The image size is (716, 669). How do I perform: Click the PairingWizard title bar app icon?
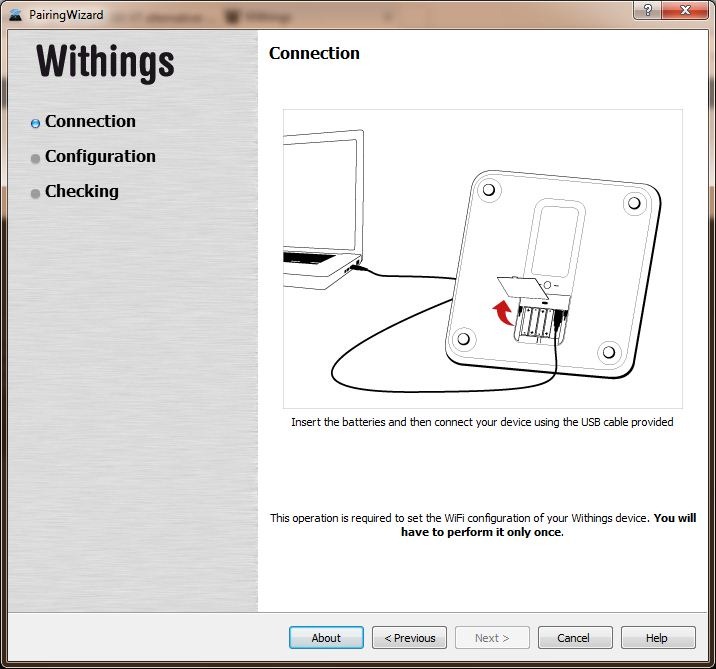coord(16,15)
